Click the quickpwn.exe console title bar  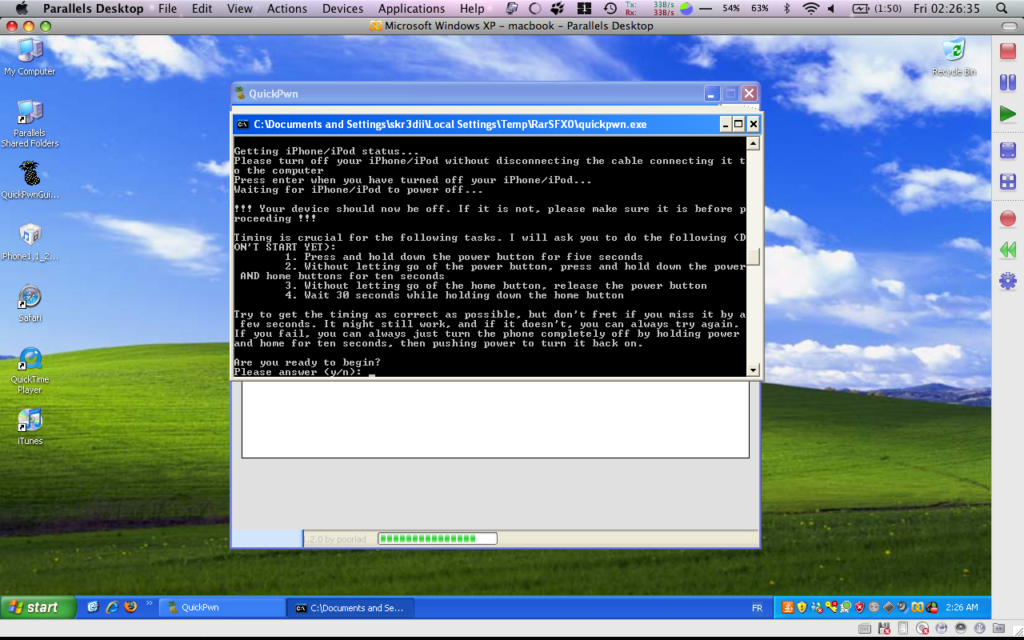tap(496, 124)
